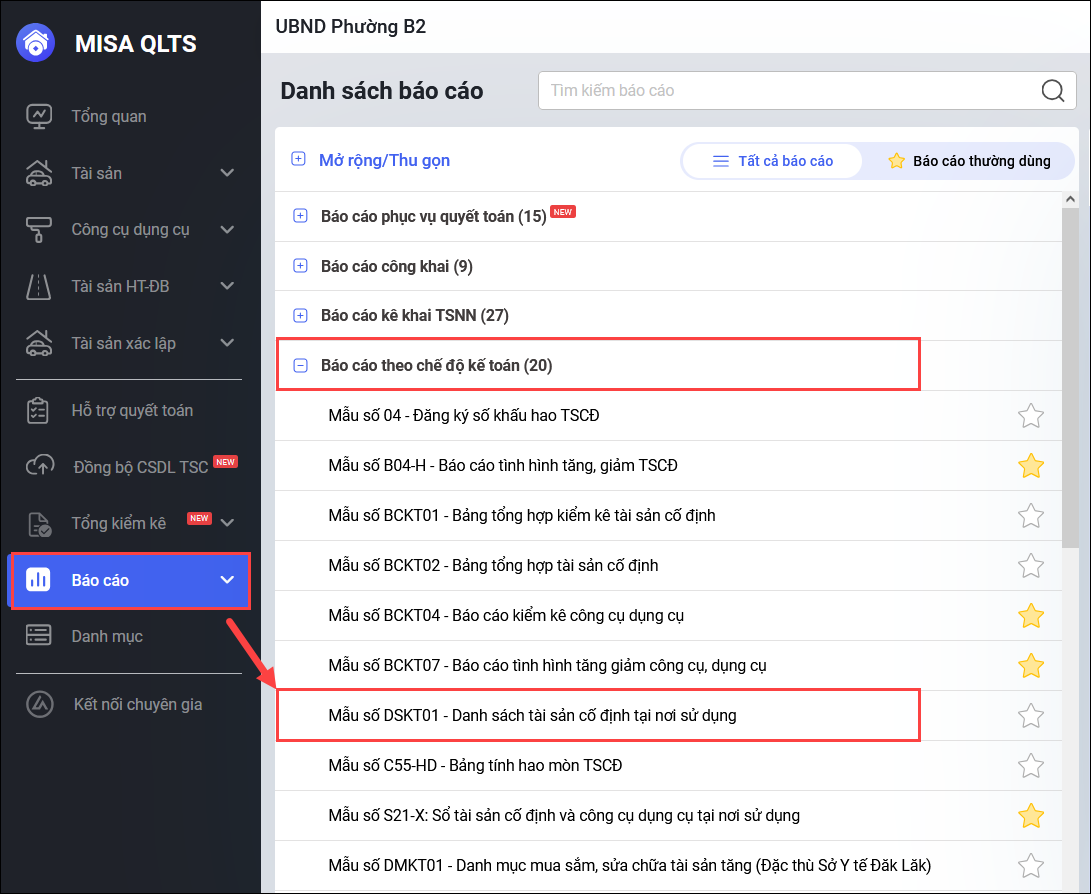Click the UBND Phường B2 unit name
Screen dimensions: 1091x894
351,26
